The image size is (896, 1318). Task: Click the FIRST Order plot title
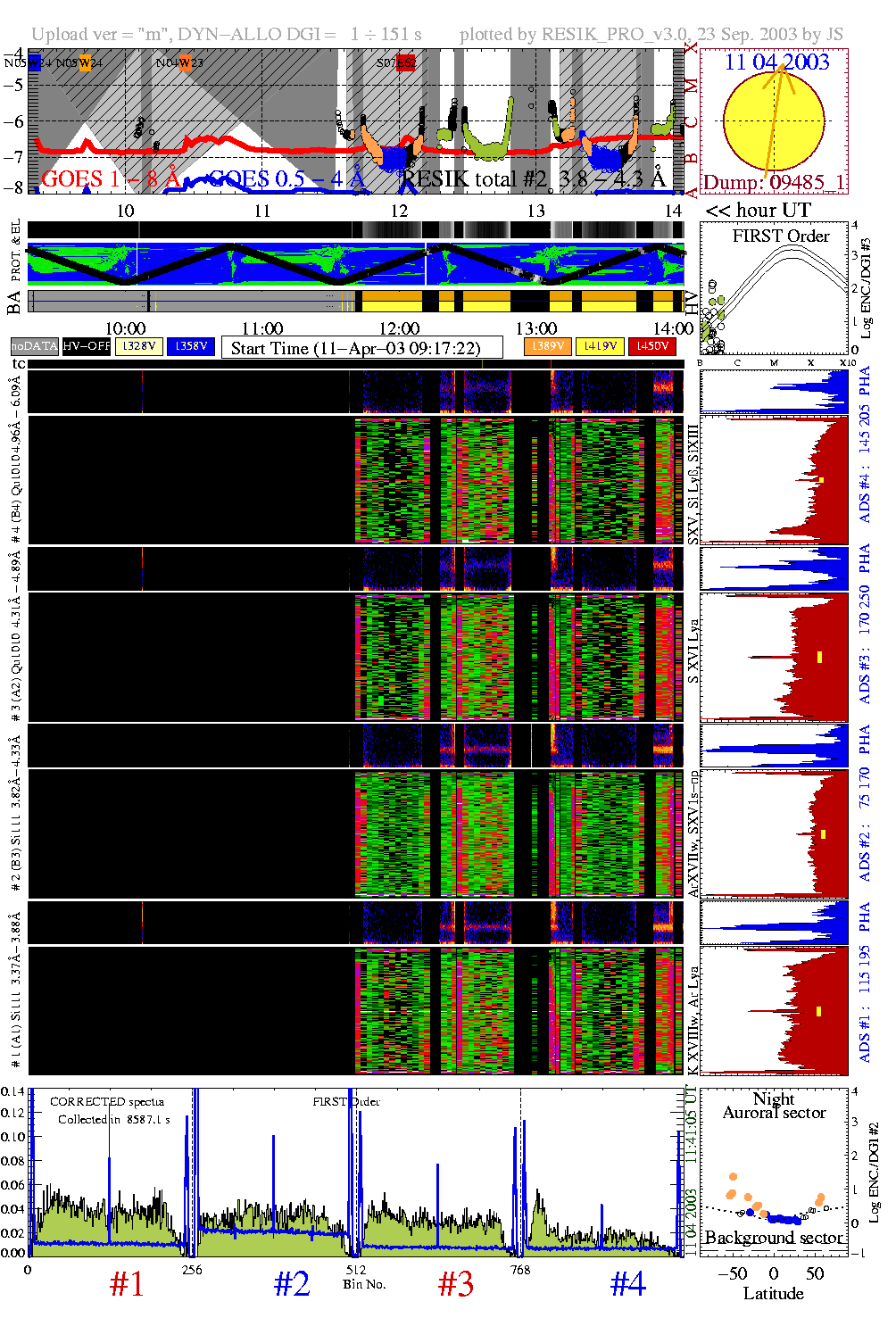click(781, 236)
